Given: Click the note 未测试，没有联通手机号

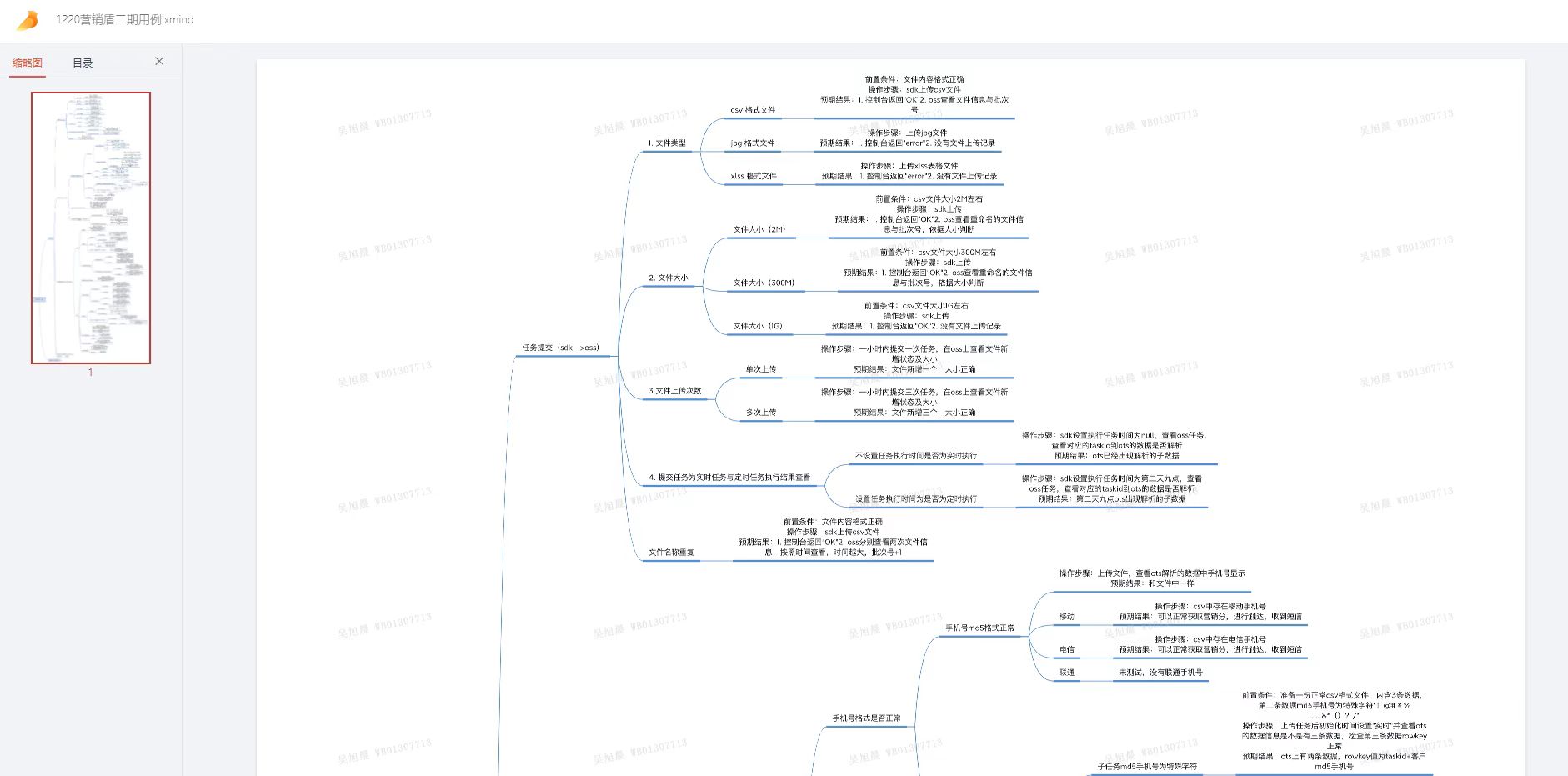Looking at the screenshot, I should [x=1160, y=673].
